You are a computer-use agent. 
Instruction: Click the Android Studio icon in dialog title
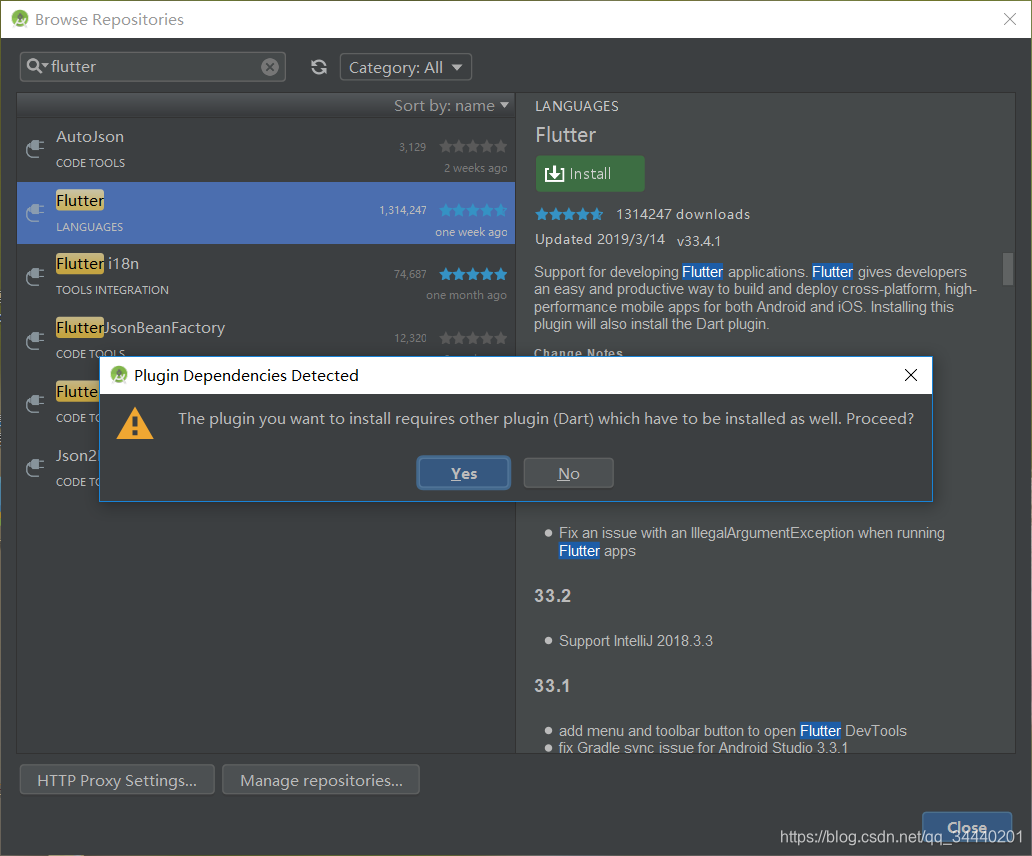[x=118, y=375]
